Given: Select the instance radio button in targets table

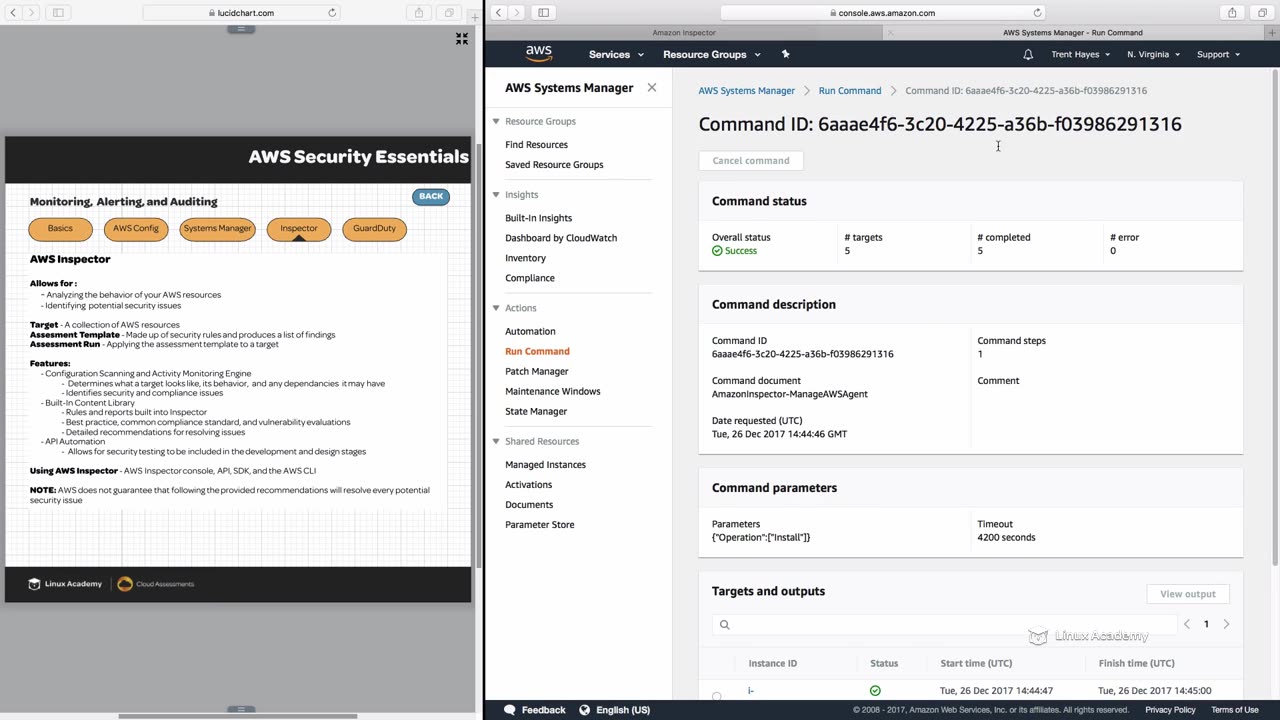Looking at the screenshot, I should tap(717, 695).
